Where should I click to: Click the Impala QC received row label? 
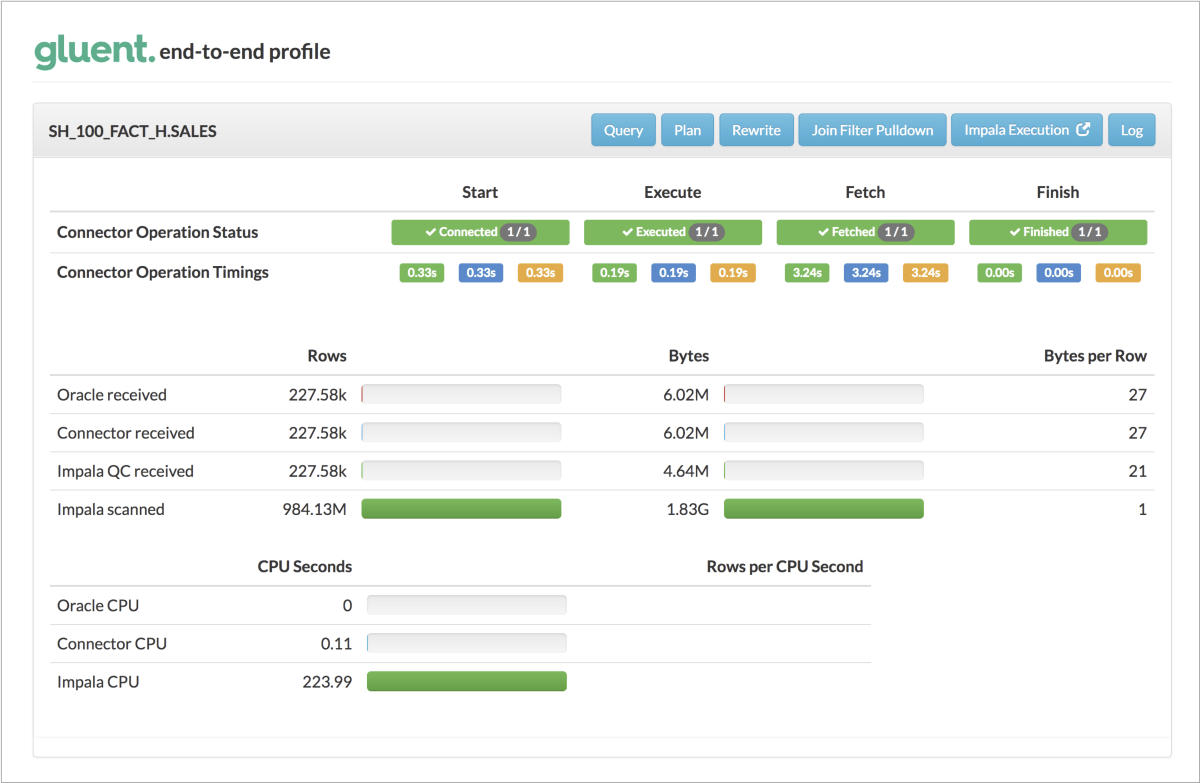pyautogui.click(x=126, y=471)
